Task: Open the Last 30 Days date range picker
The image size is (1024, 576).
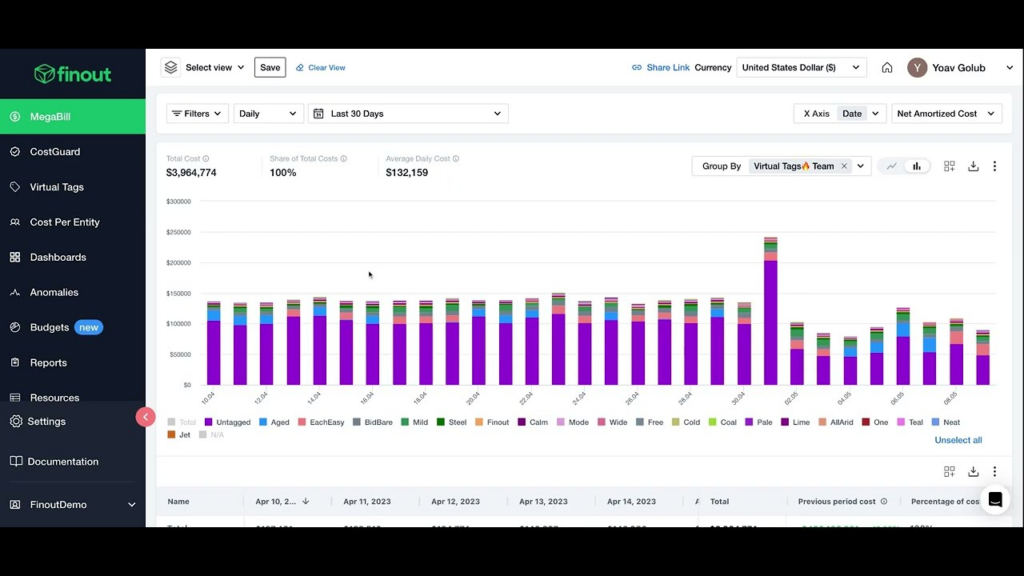Action: pos(408,113)
